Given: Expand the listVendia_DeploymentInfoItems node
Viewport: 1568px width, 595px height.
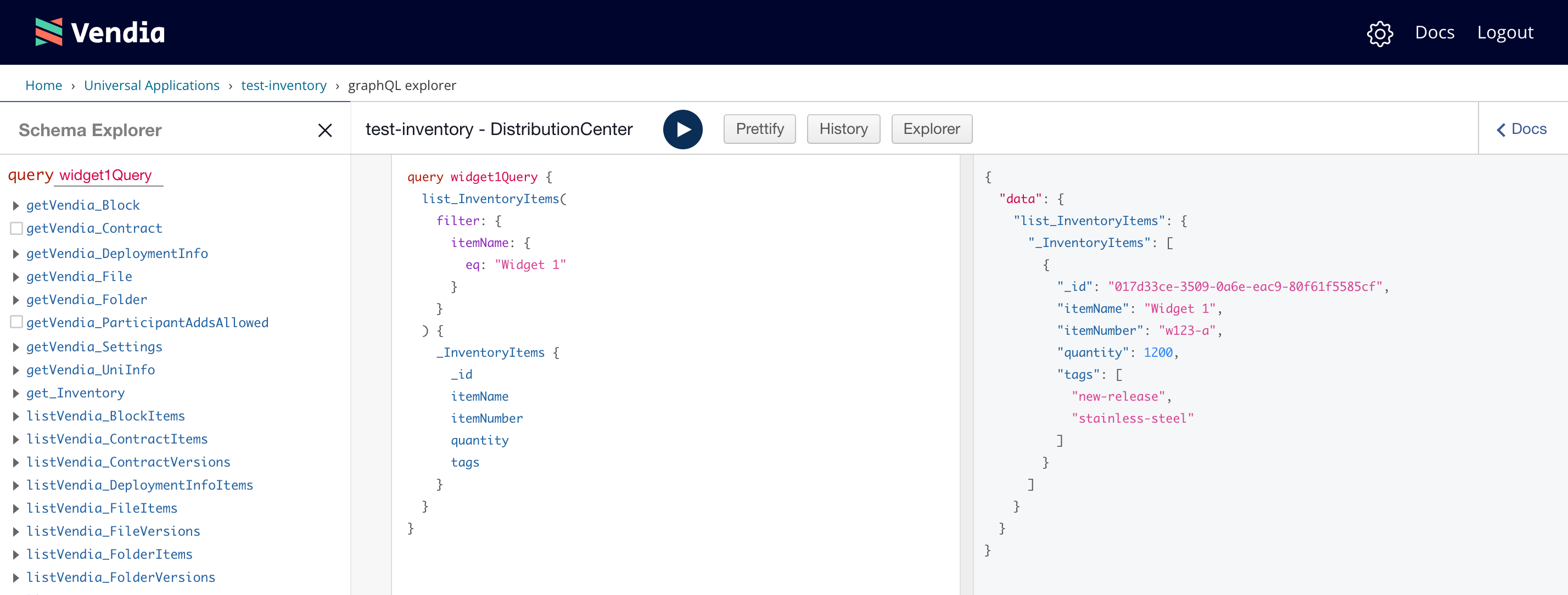Looking at the screenshot, I should click(x=16, y=486).
